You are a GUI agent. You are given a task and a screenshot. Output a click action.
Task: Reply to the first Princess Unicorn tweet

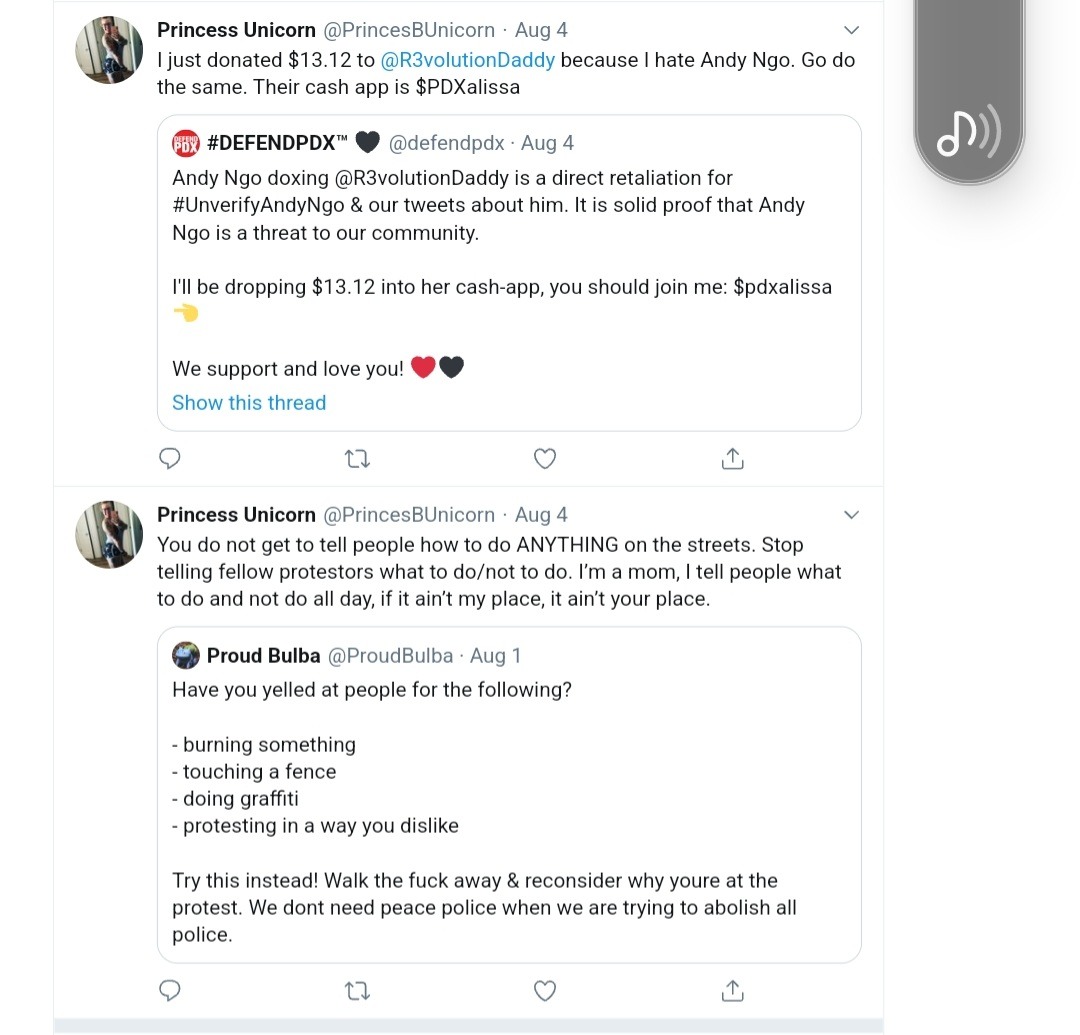[170, 459]
